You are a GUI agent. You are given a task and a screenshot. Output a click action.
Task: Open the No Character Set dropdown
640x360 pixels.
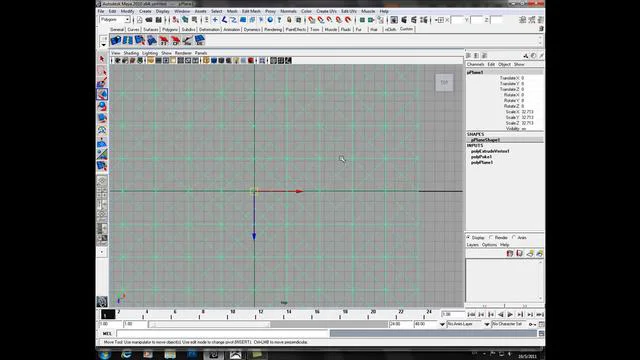(x=509, y=324)
